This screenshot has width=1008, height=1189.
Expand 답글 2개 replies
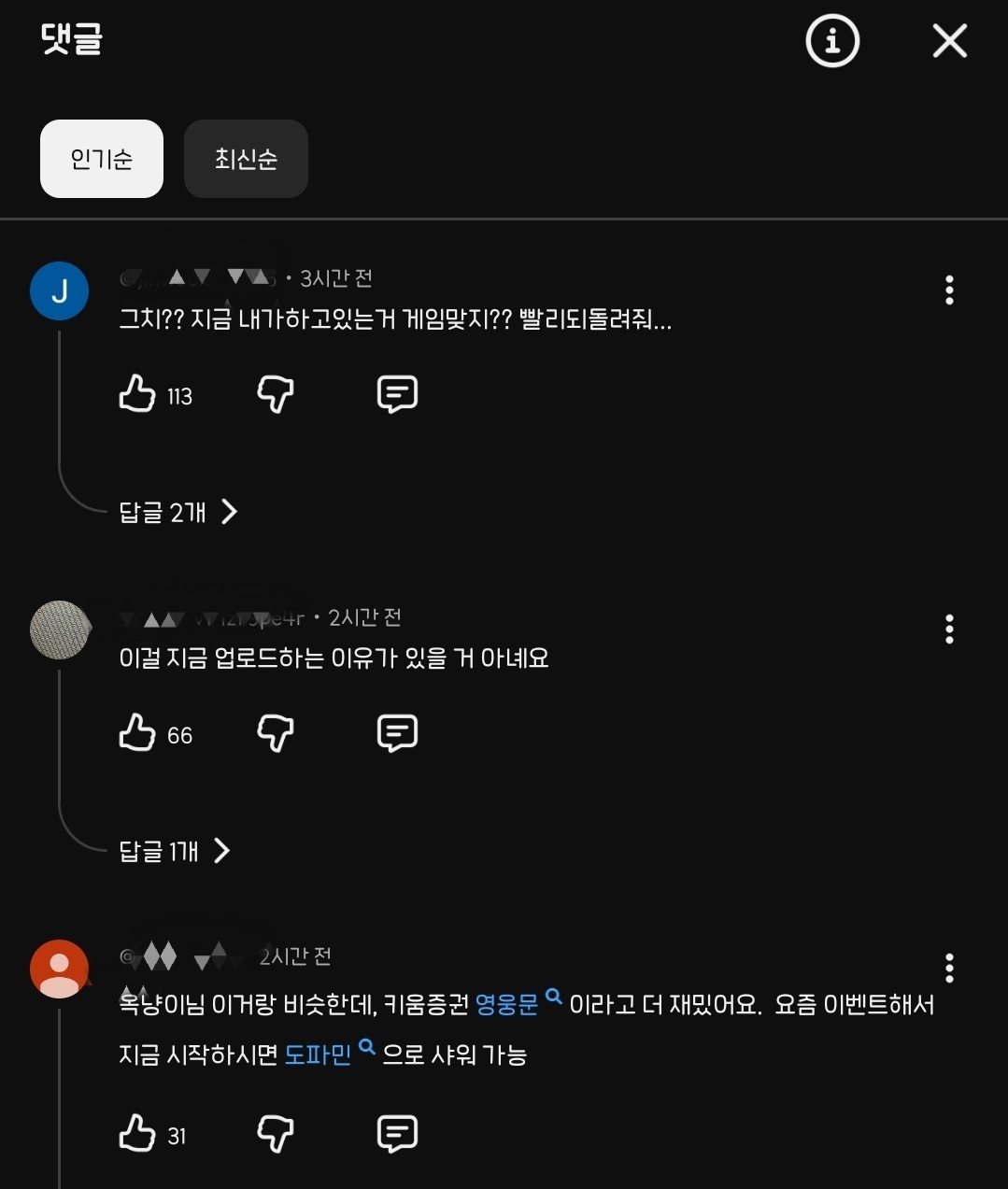point(177,512)
